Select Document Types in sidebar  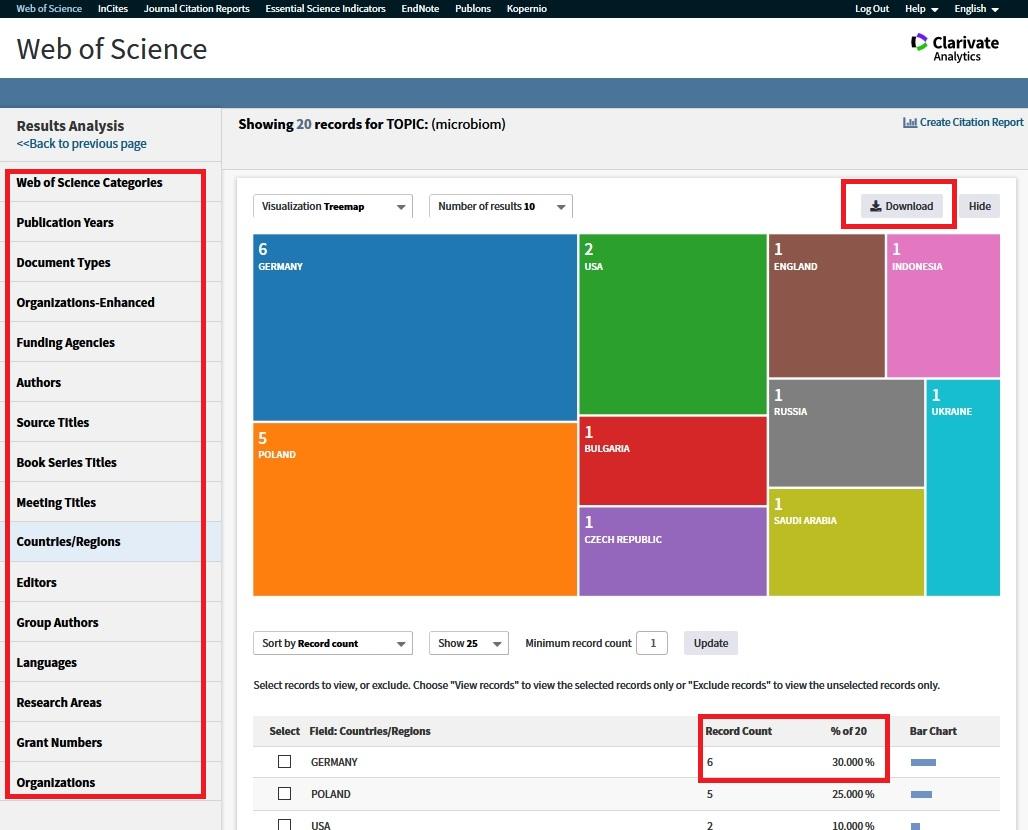[63, 262]
